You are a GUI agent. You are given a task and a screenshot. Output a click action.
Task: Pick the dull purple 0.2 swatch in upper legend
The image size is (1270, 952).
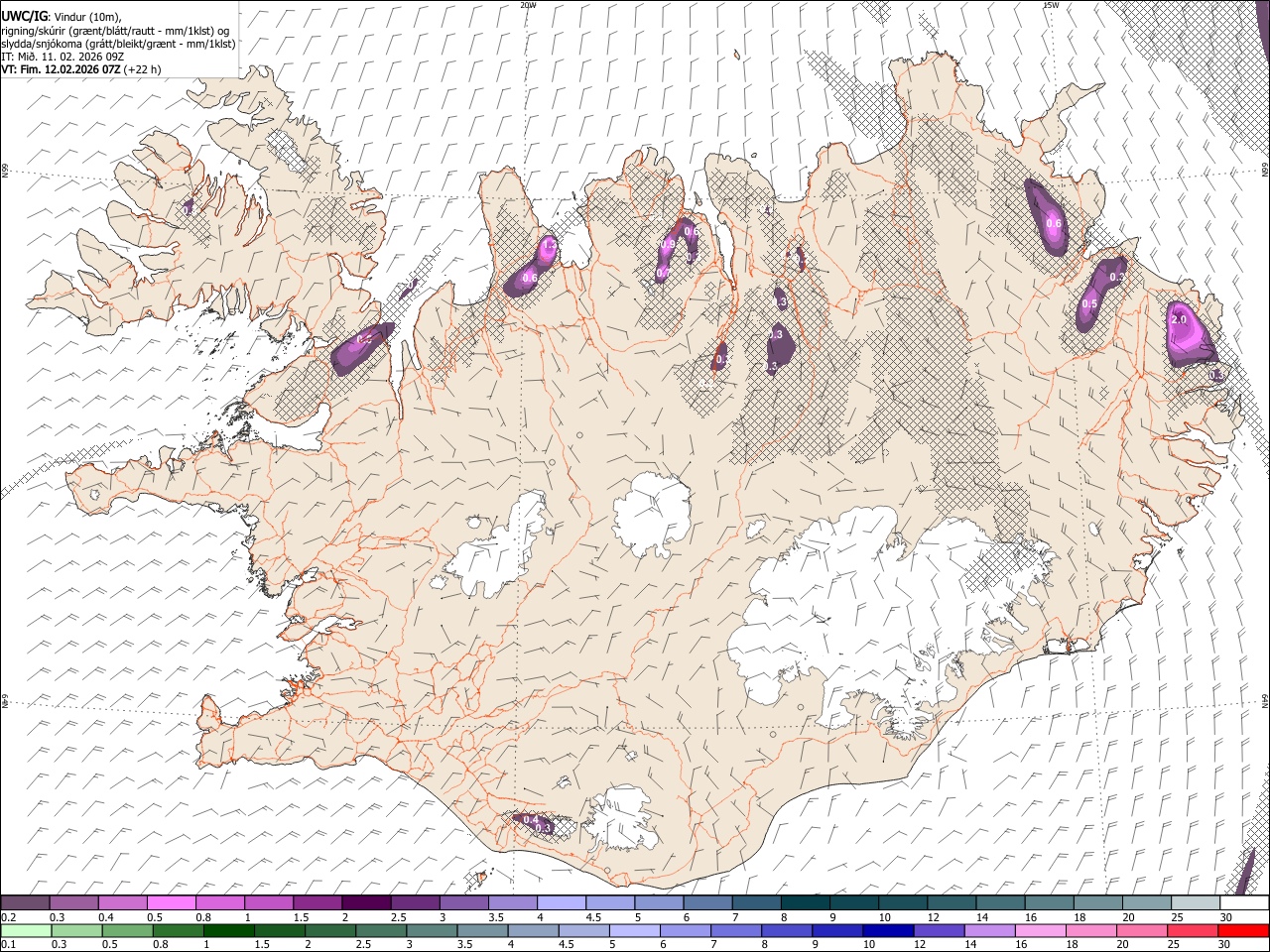[x=26, y=903]
